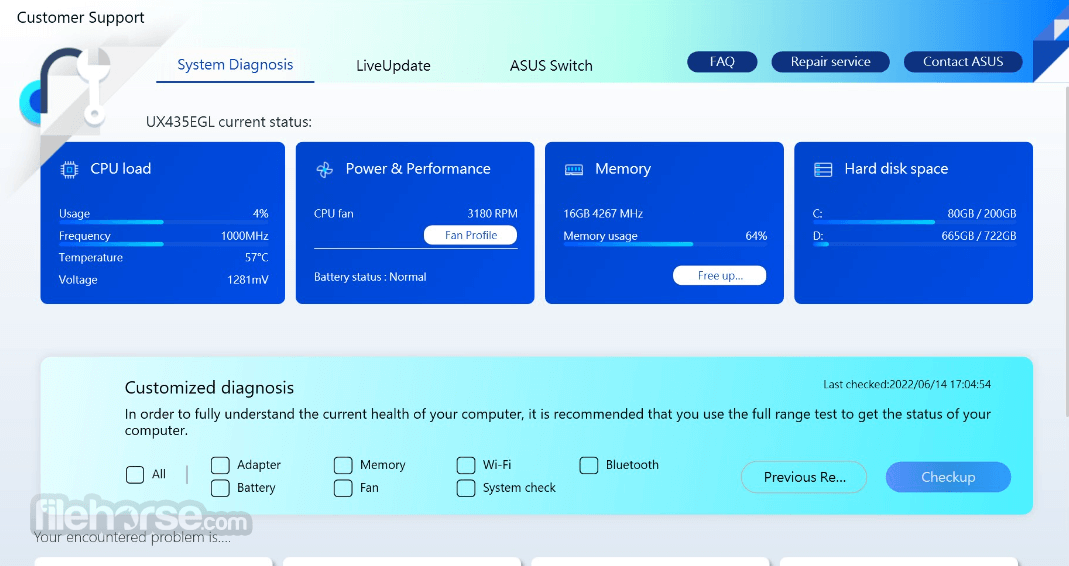Open the ASUS Switch tab

(x=551, y=66)
